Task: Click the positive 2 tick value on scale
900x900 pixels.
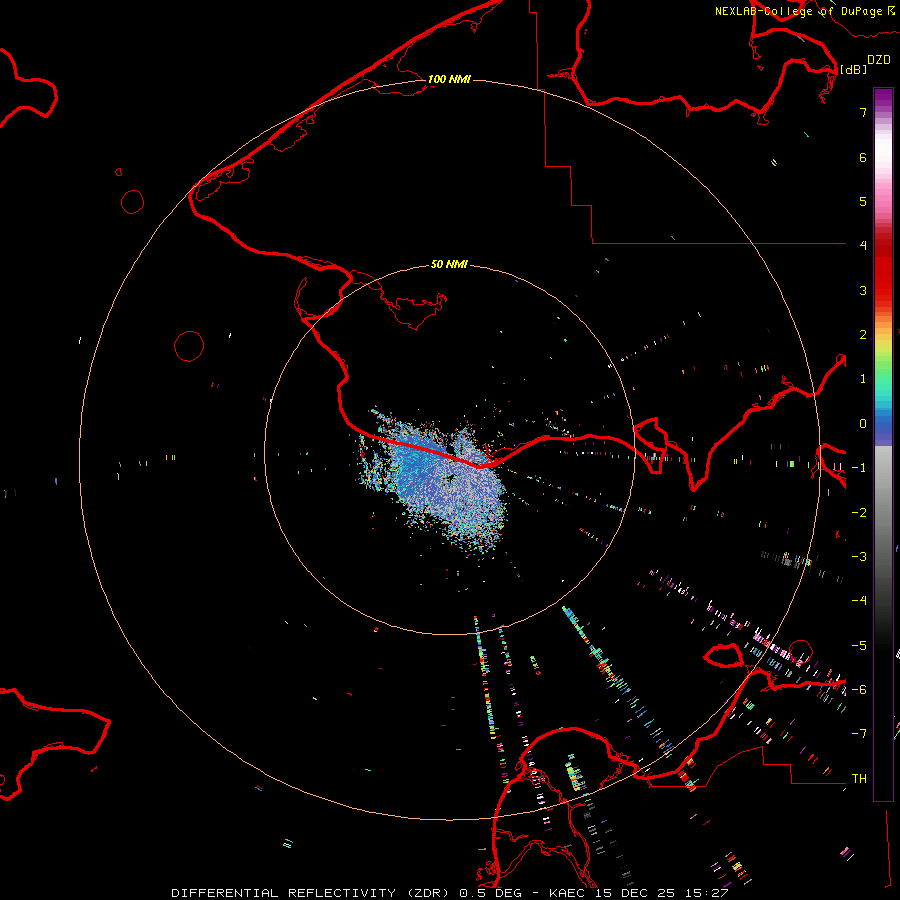Action: click(x=863, y=335)
